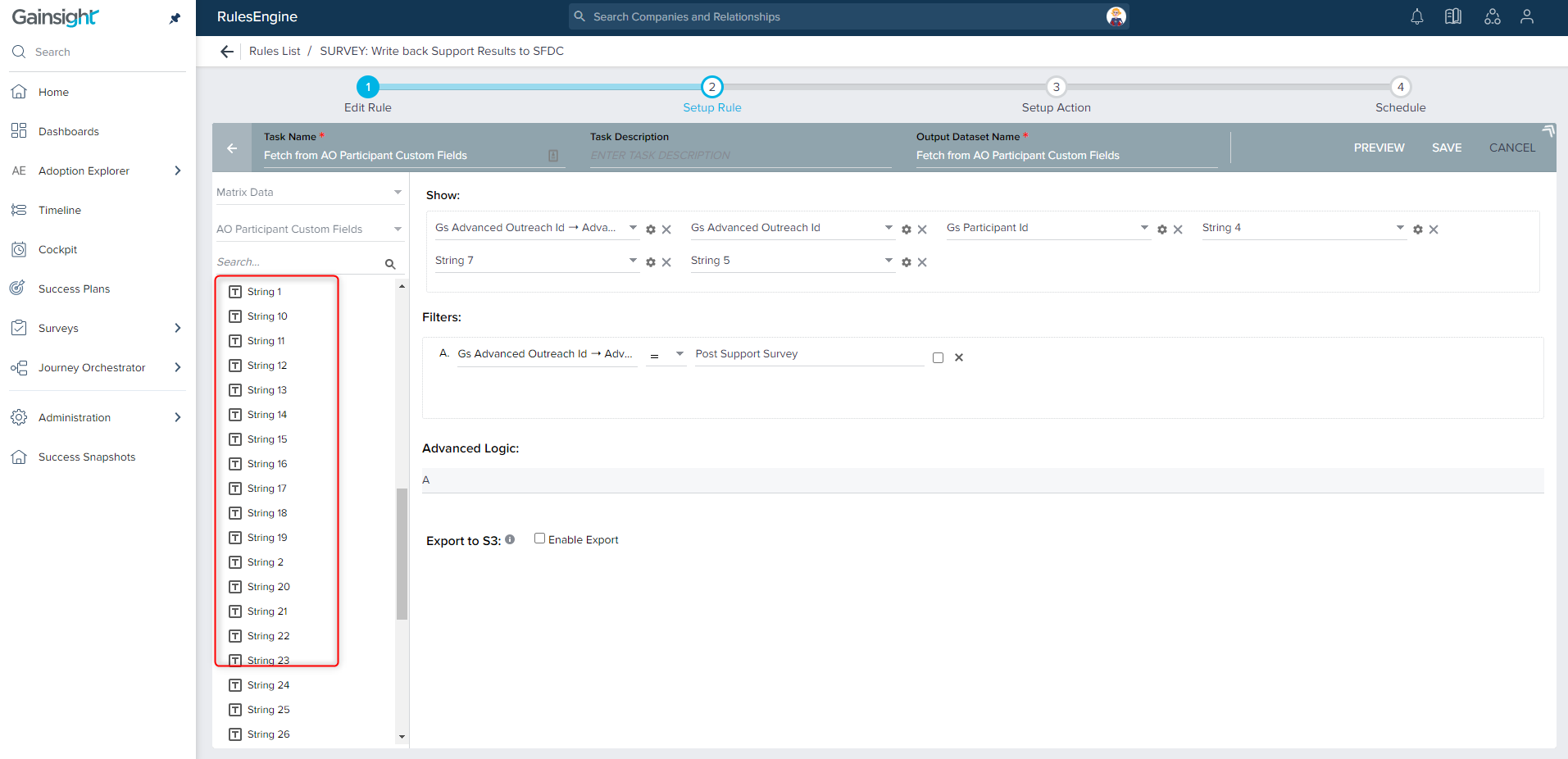Open Rules List breadcrumb link
This screenshot has height=759, width=1568.
click(x=275, y=51)
